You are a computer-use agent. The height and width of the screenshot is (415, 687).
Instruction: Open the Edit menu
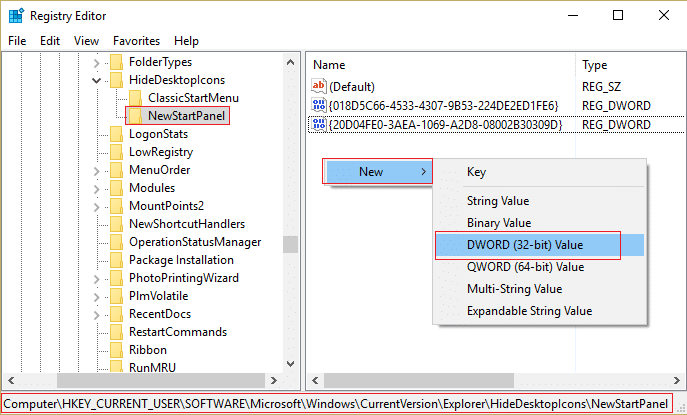(x=50, y=41)
